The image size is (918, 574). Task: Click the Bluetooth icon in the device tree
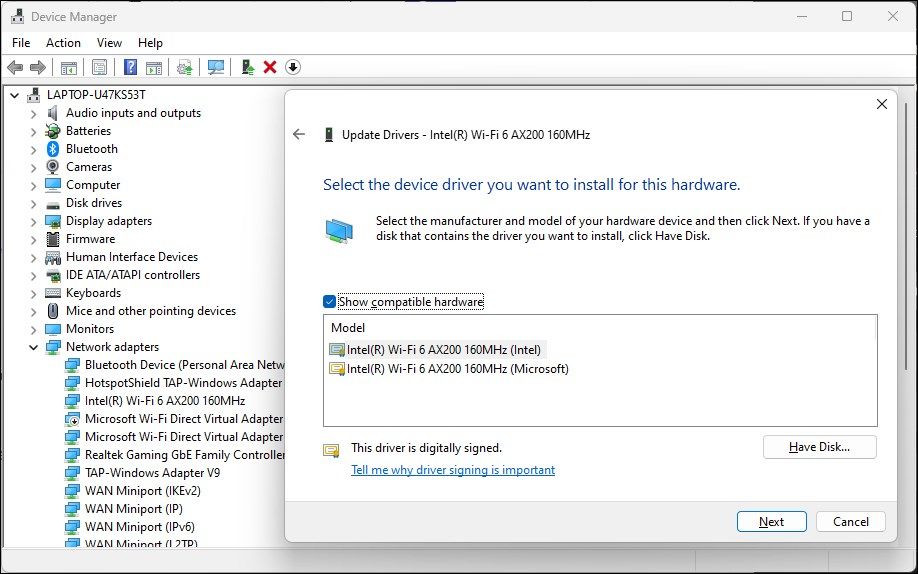pos(54,149)
